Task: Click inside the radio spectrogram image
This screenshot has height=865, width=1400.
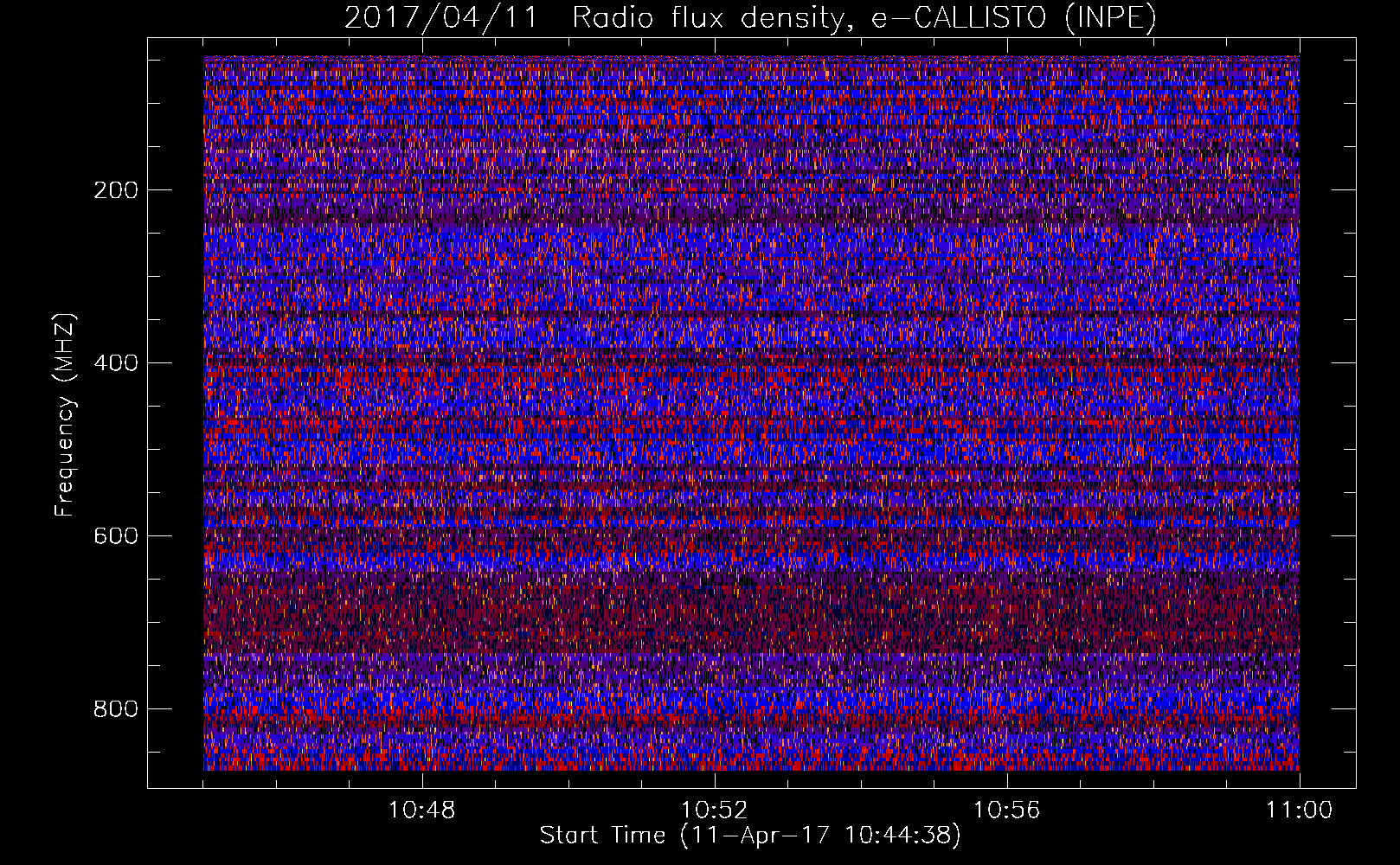Action: point(751,413)
